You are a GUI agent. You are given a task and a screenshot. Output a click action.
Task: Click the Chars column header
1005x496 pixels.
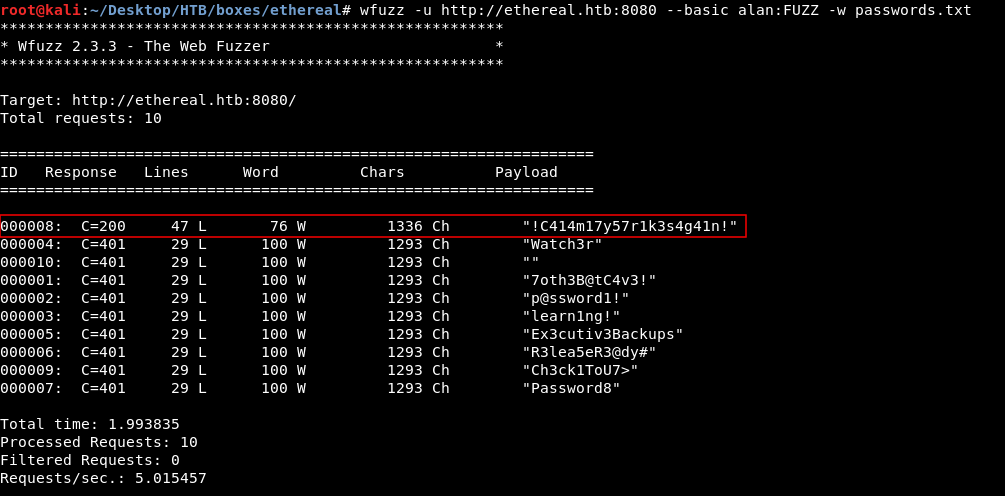tap(382, 172)
